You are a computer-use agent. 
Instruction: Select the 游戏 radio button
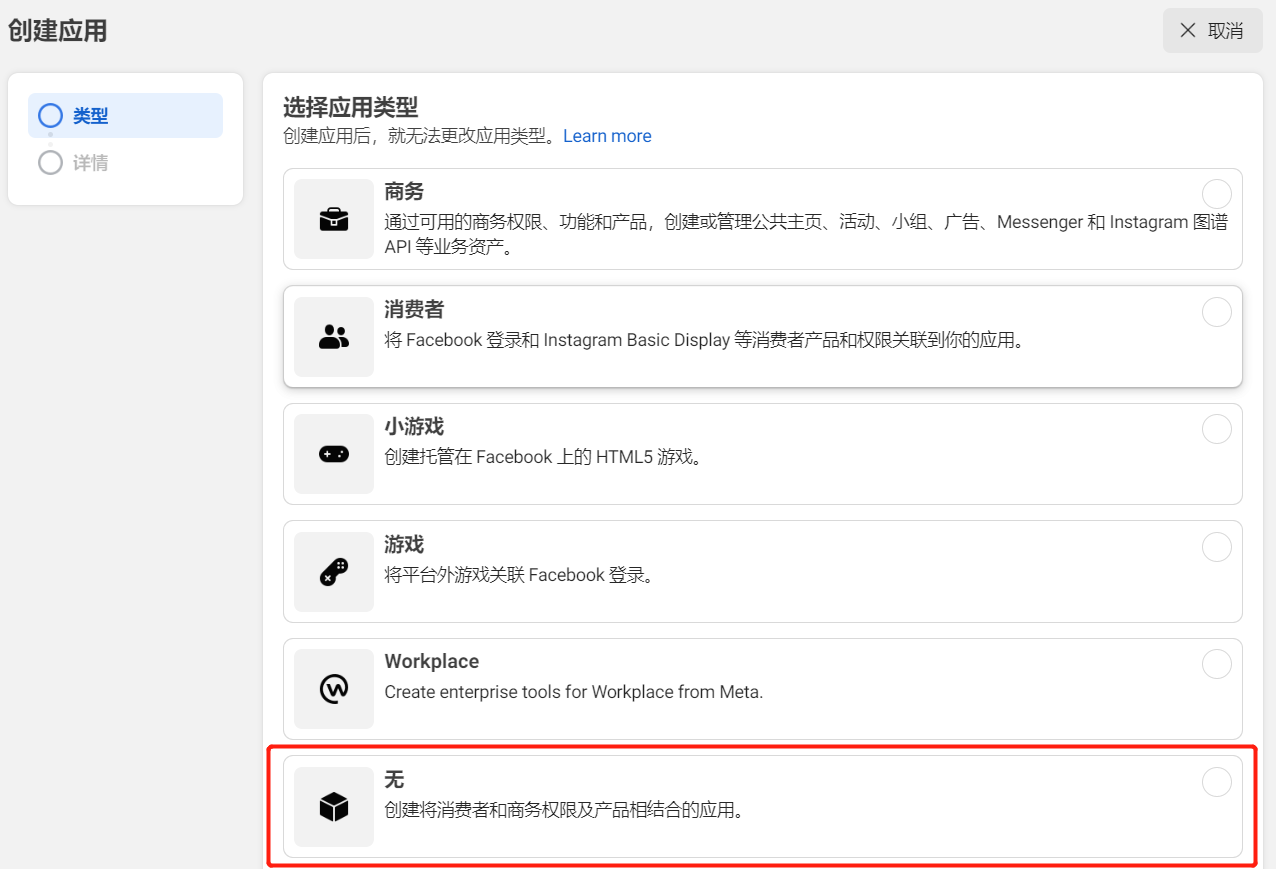tap(1217, 547)
